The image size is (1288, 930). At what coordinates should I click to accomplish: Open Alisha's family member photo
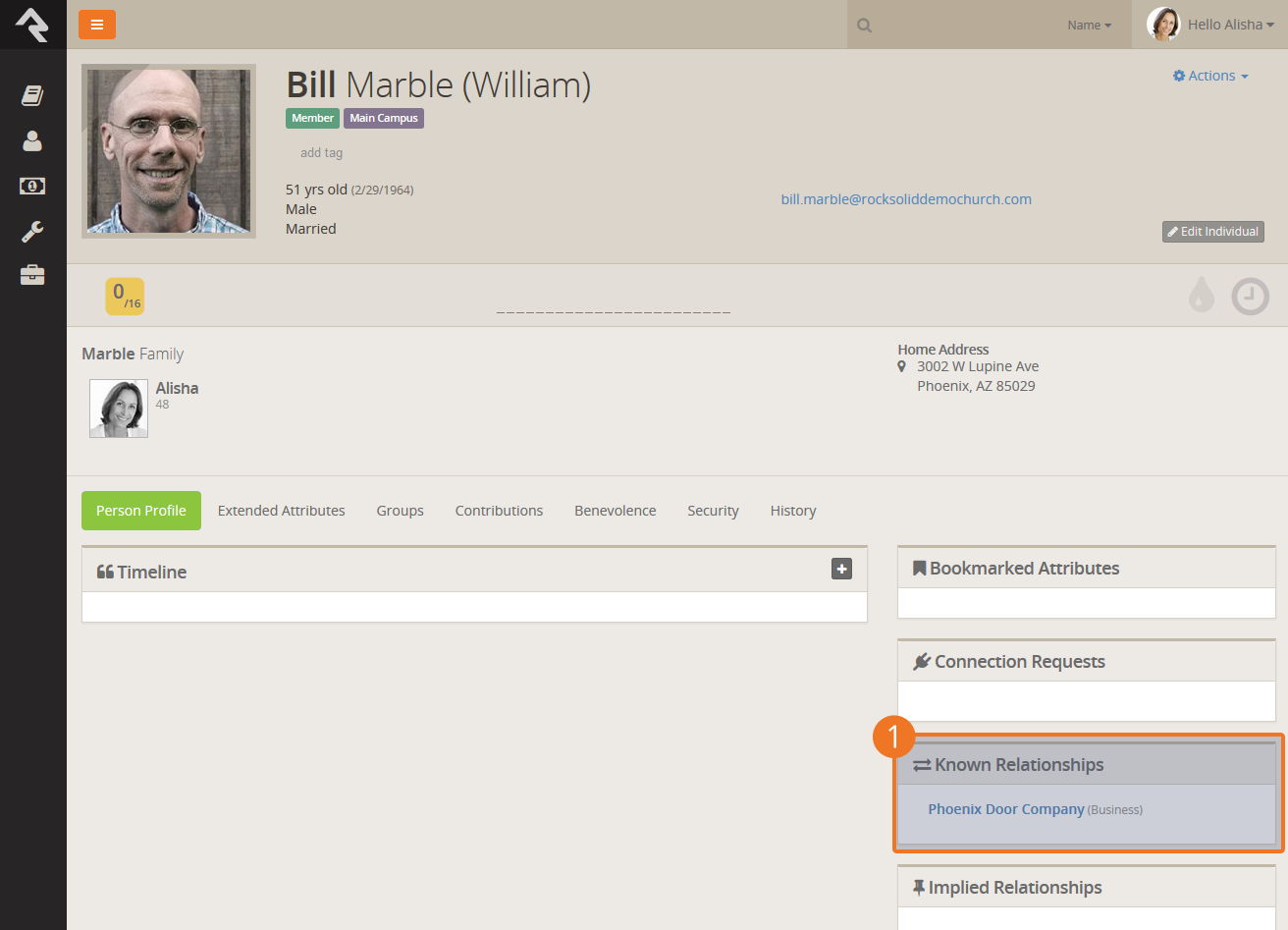[119, 409]
